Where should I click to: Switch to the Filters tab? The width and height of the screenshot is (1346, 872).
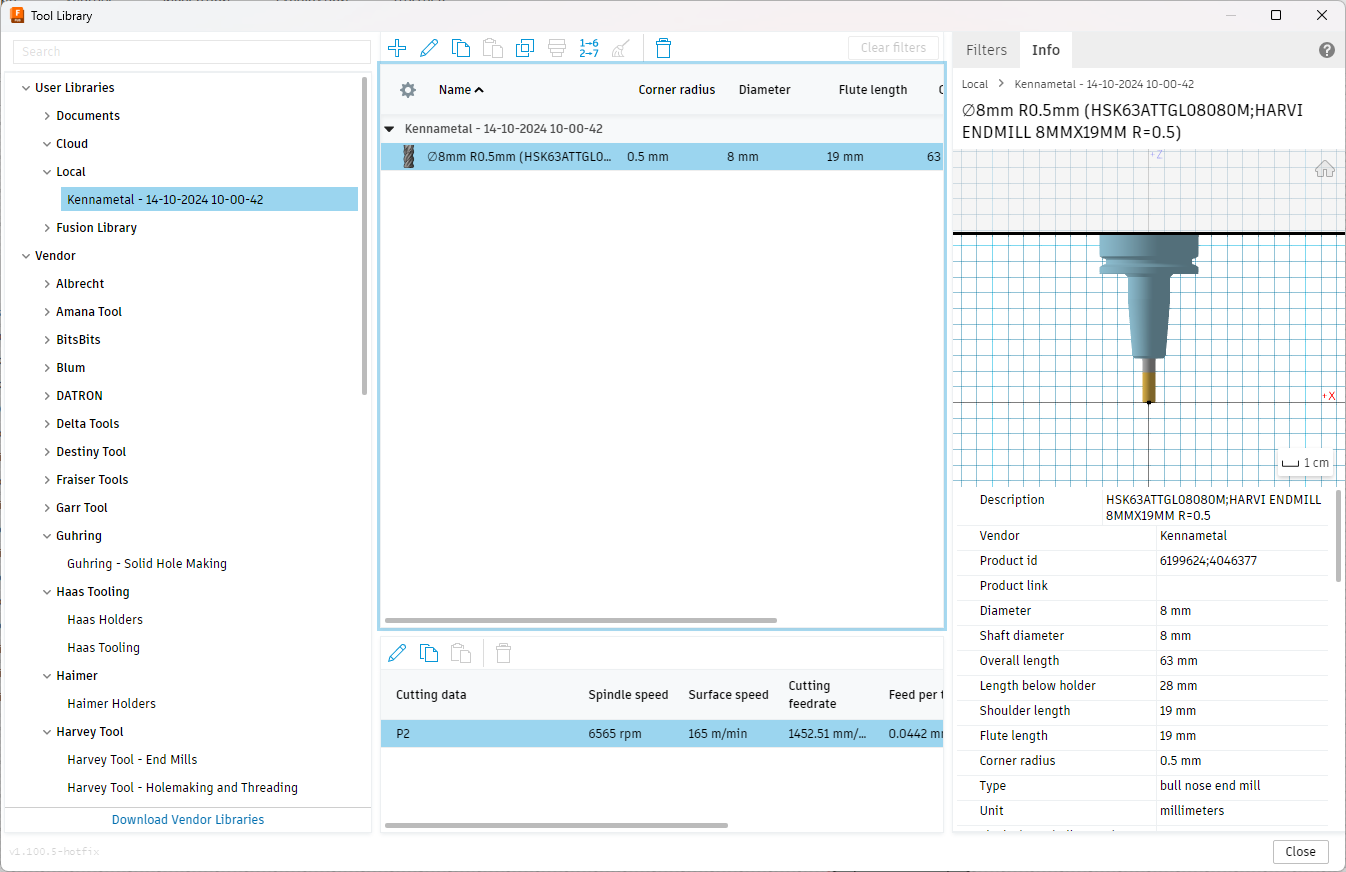986,50
